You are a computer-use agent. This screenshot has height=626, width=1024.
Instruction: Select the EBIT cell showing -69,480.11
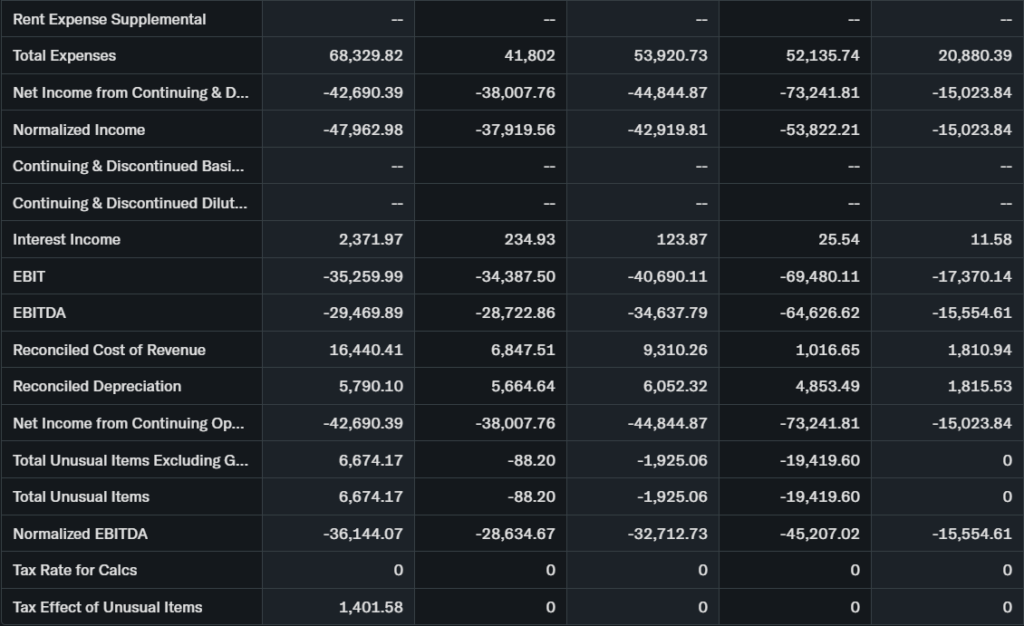point(819,277)
